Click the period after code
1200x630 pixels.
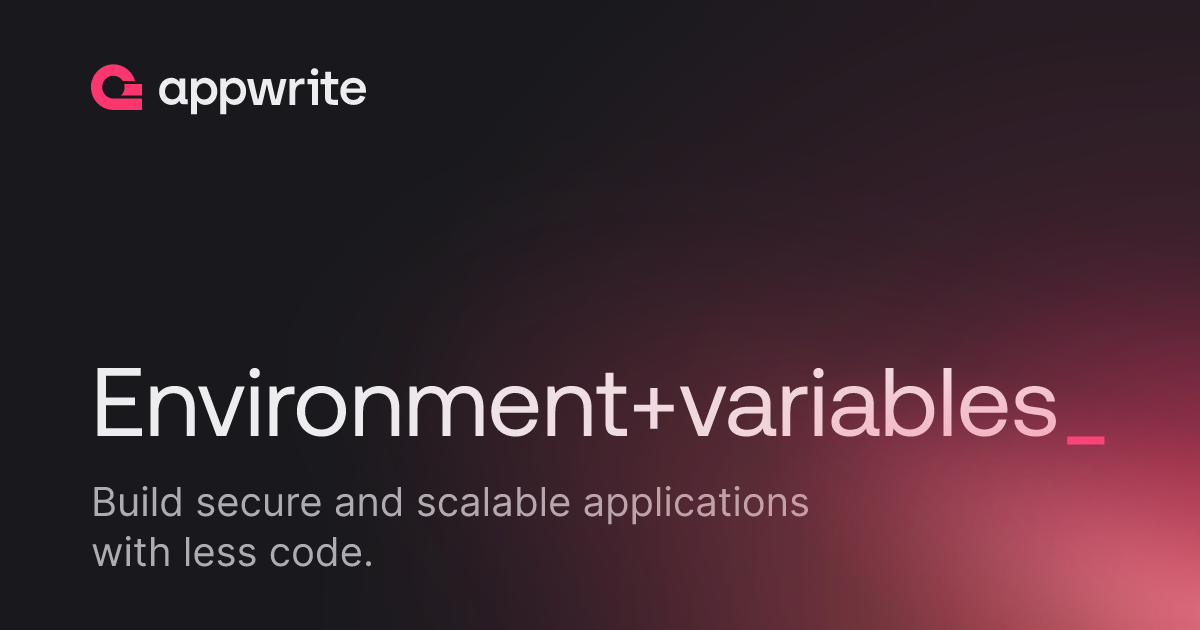tap(364, 565)
